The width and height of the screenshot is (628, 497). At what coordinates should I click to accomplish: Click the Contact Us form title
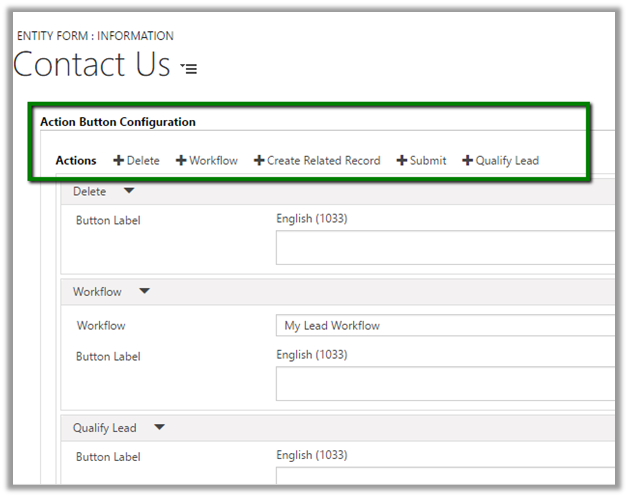point(92,65)
